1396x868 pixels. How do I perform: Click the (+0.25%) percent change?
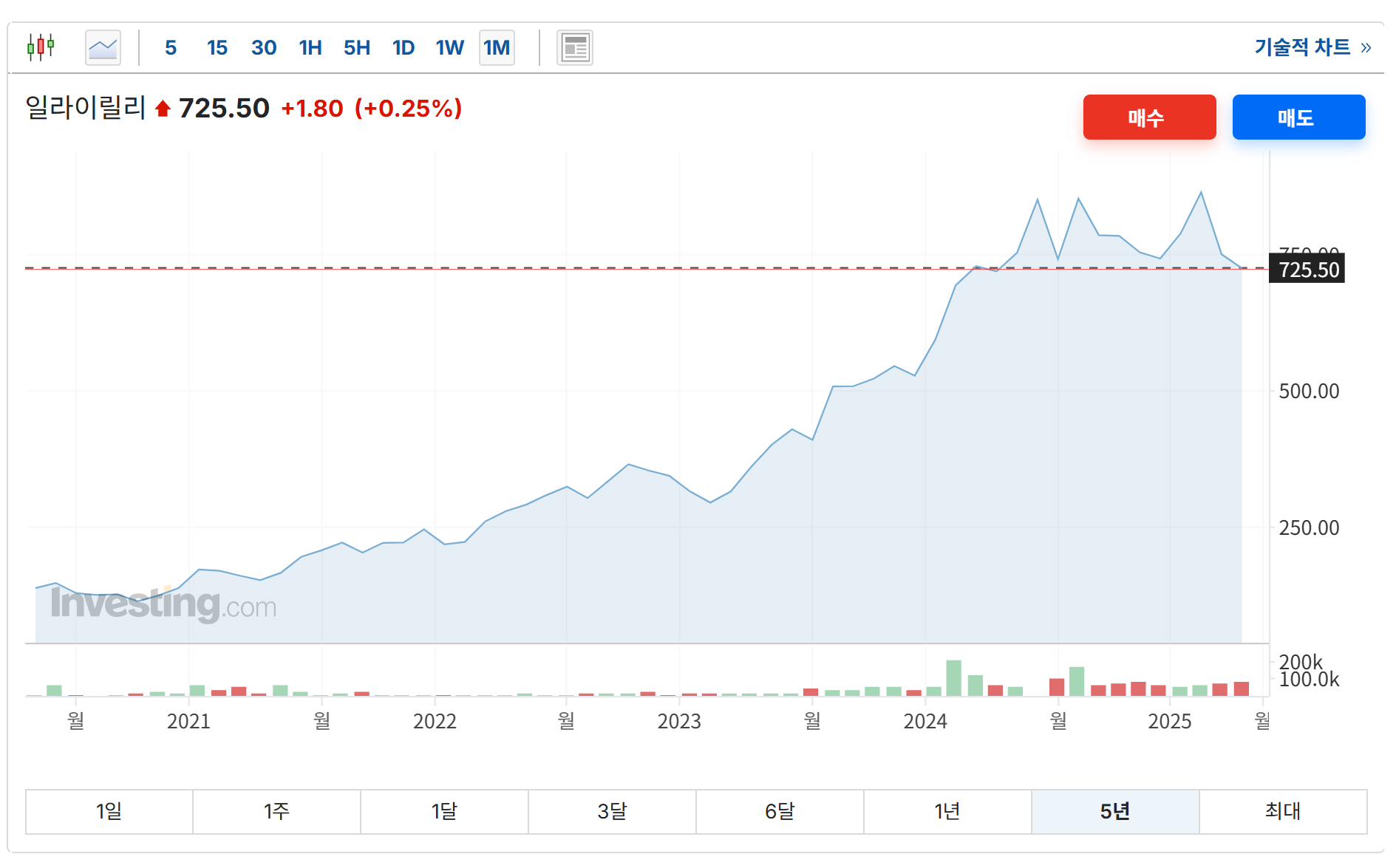(x=408, y=109)
